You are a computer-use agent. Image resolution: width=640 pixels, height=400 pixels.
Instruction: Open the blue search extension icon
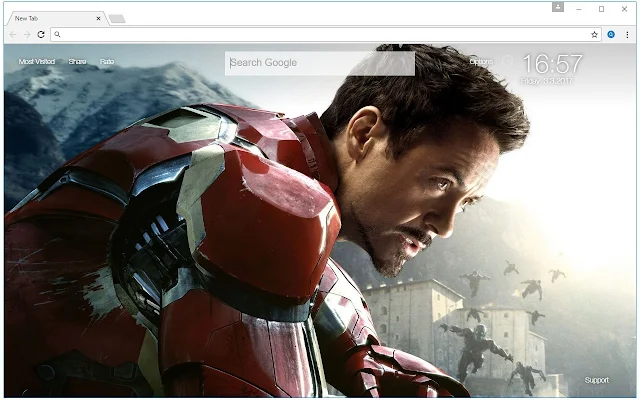coord(611,35)
